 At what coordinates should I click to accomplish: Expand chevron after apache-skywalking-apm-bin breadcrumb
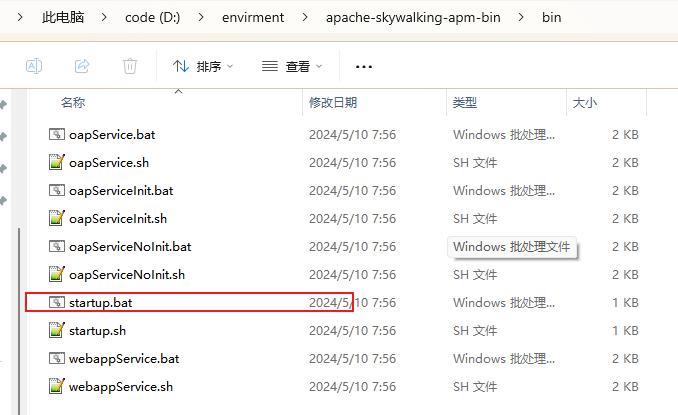(521, 17)
